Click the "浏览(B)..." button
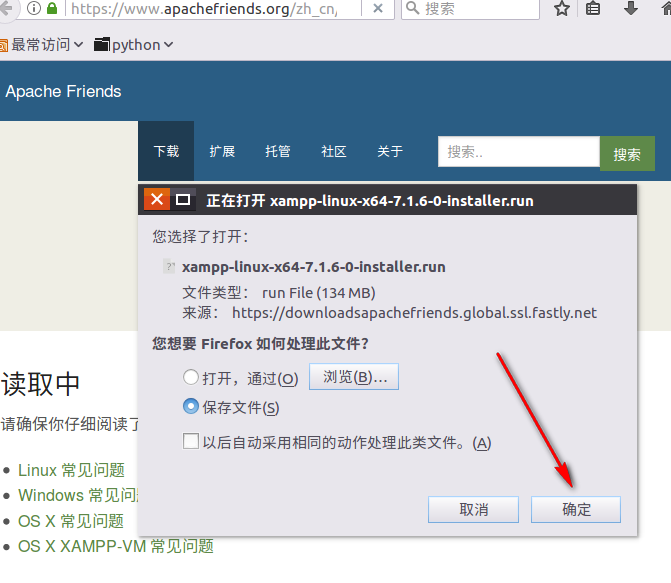 point(354,377)
